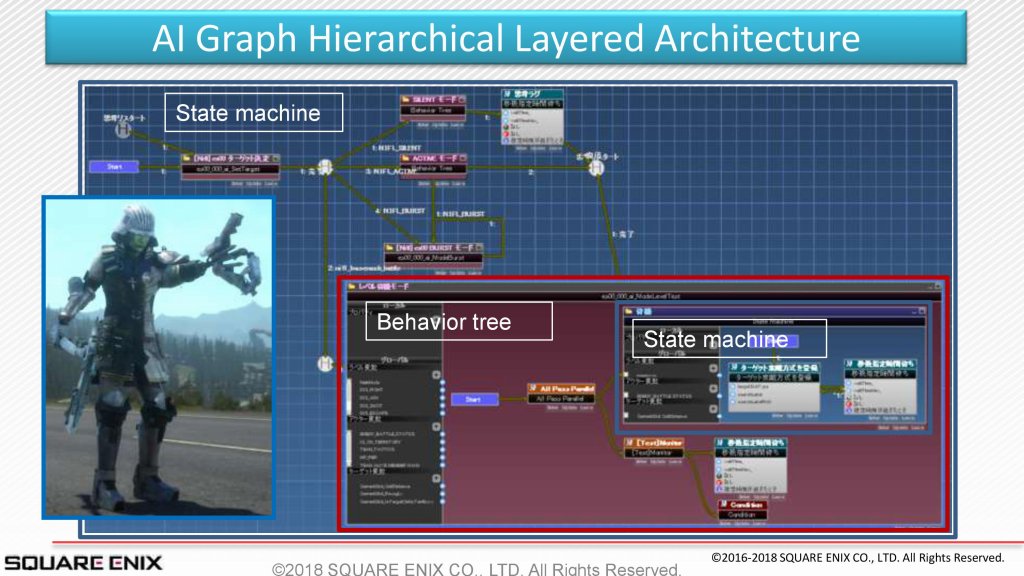1024x576 pixels.
Task: Select the SILENT mode node header
Action: click(432, 101)
